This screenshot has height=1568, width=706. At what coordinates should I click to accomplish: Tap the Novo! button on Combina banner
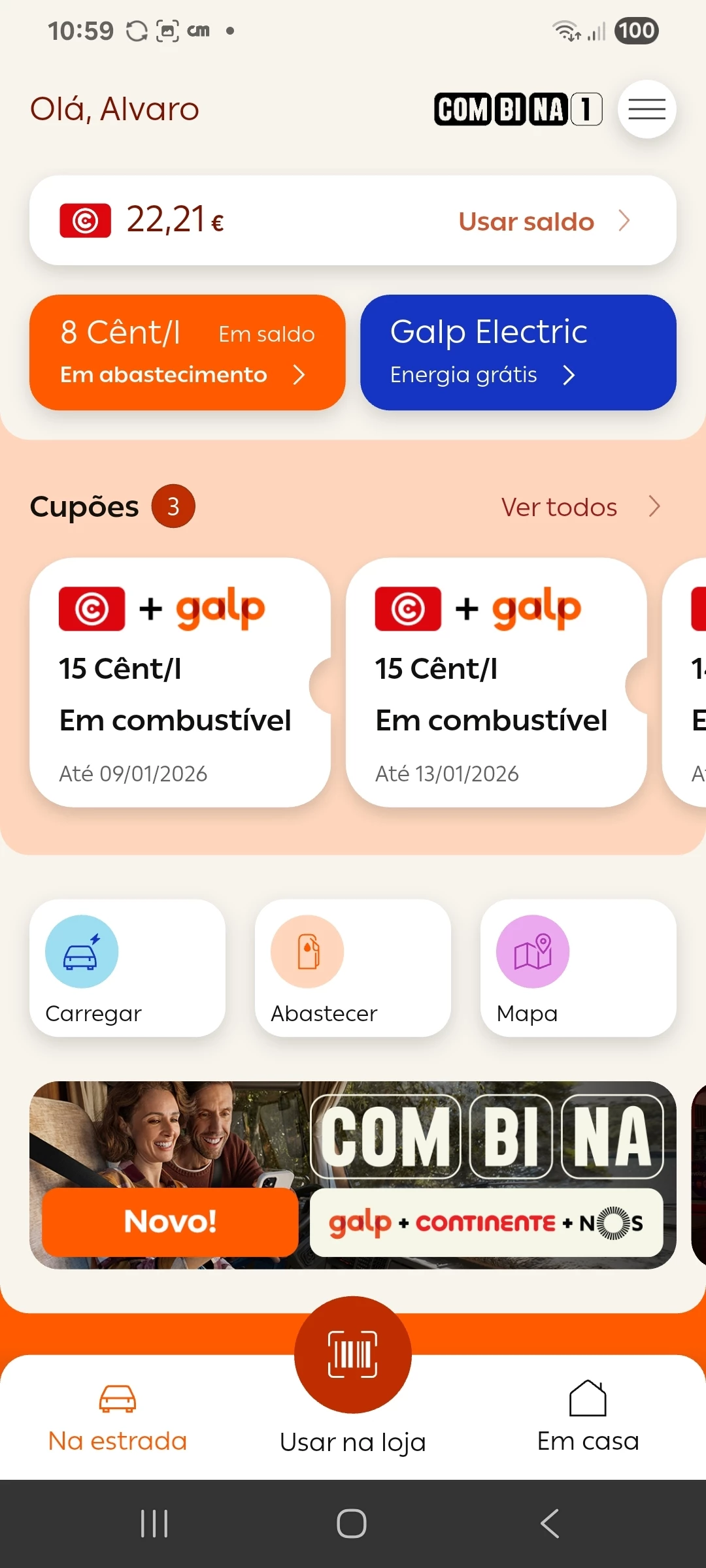tap(170, 1222)
